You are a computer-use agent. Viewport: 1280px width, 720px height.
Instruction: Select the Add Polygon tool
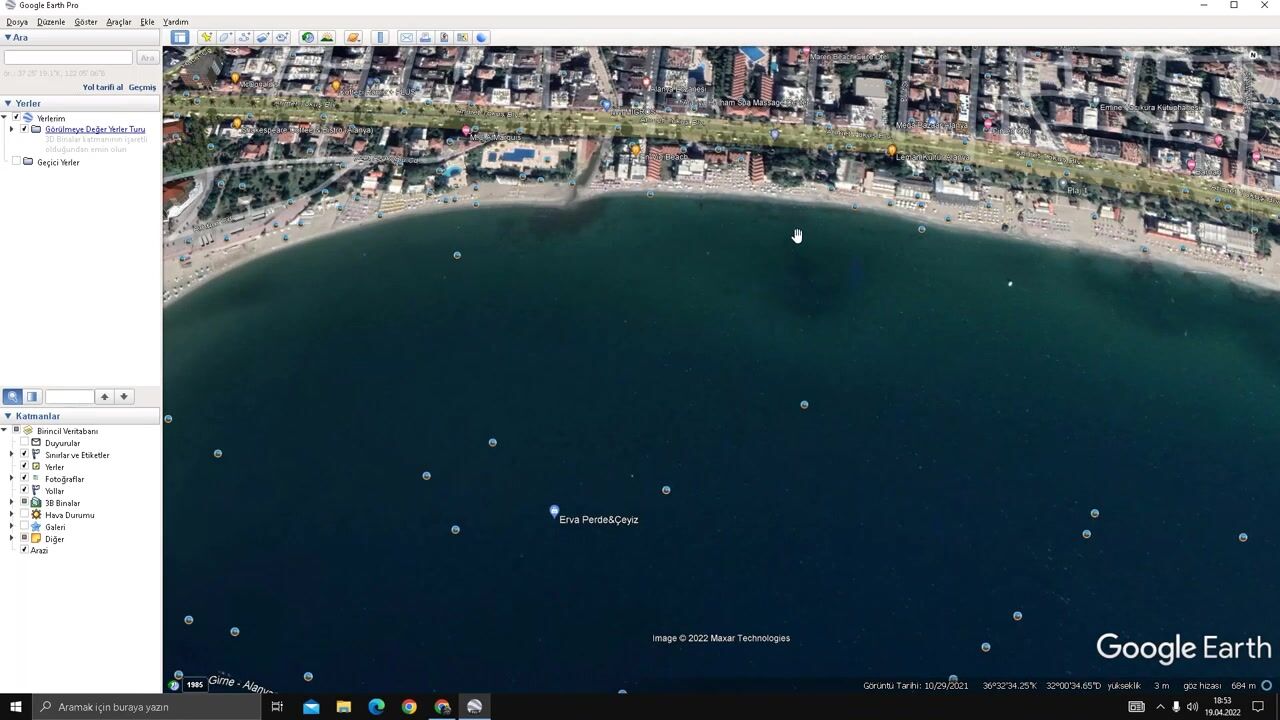tap(225, 37)
